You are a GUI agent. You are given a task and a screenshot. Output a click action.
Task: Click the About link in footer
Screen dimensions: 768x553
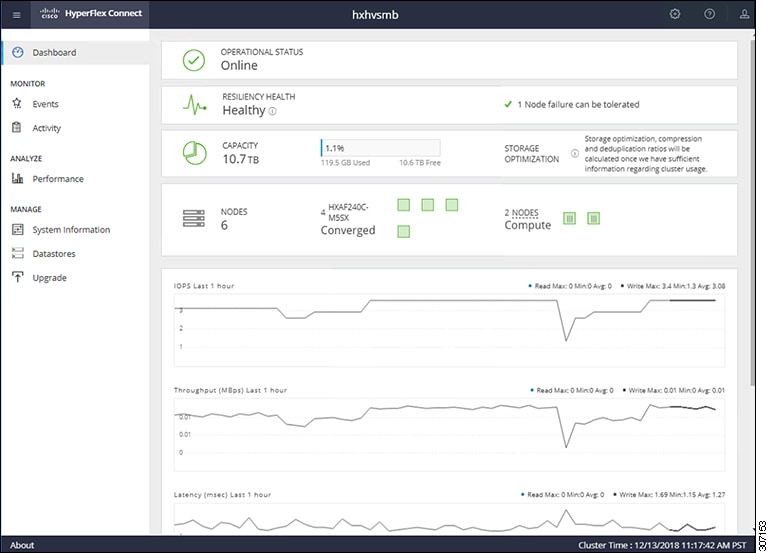22,545
